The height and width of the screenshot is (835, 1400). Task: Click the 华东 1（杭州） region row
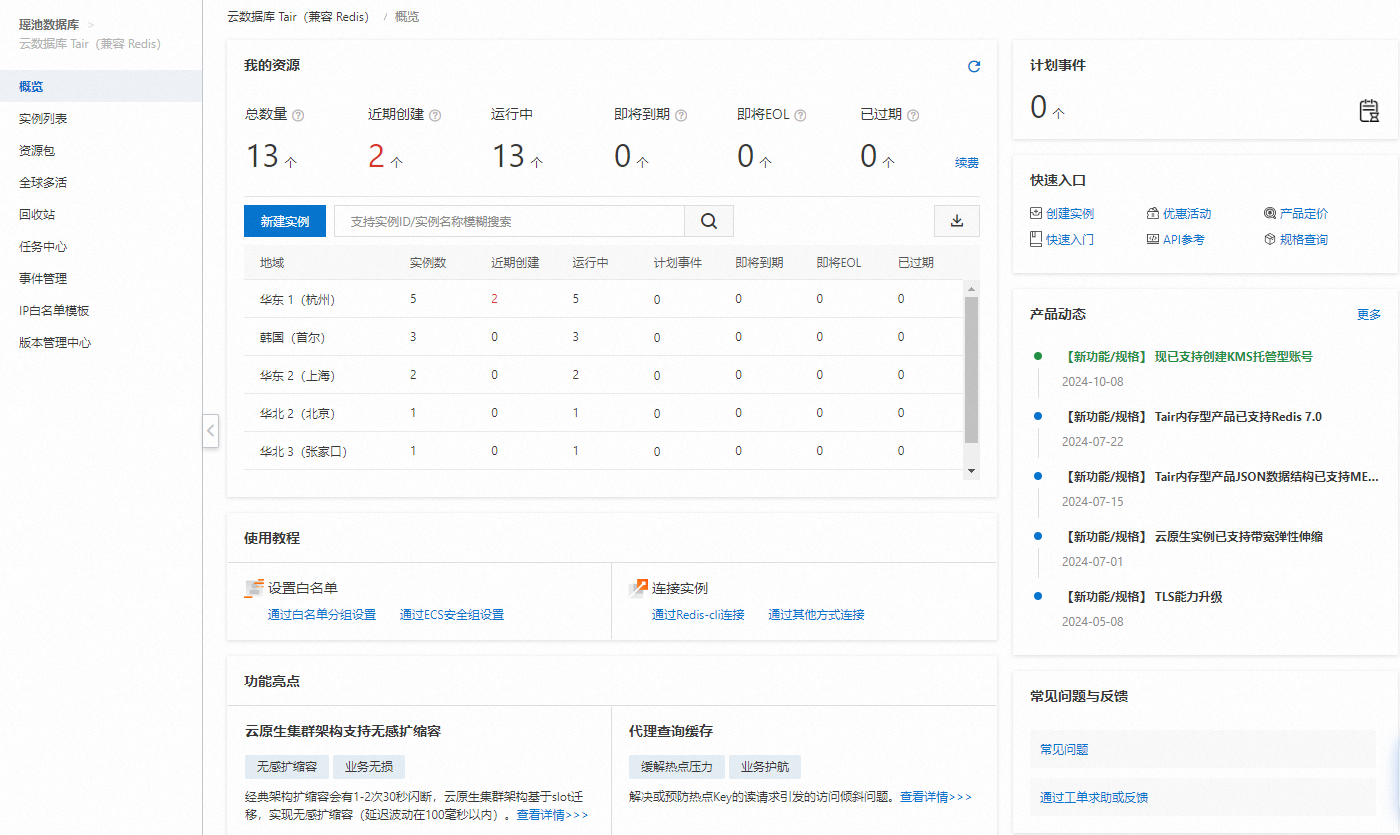pos(603,299)
